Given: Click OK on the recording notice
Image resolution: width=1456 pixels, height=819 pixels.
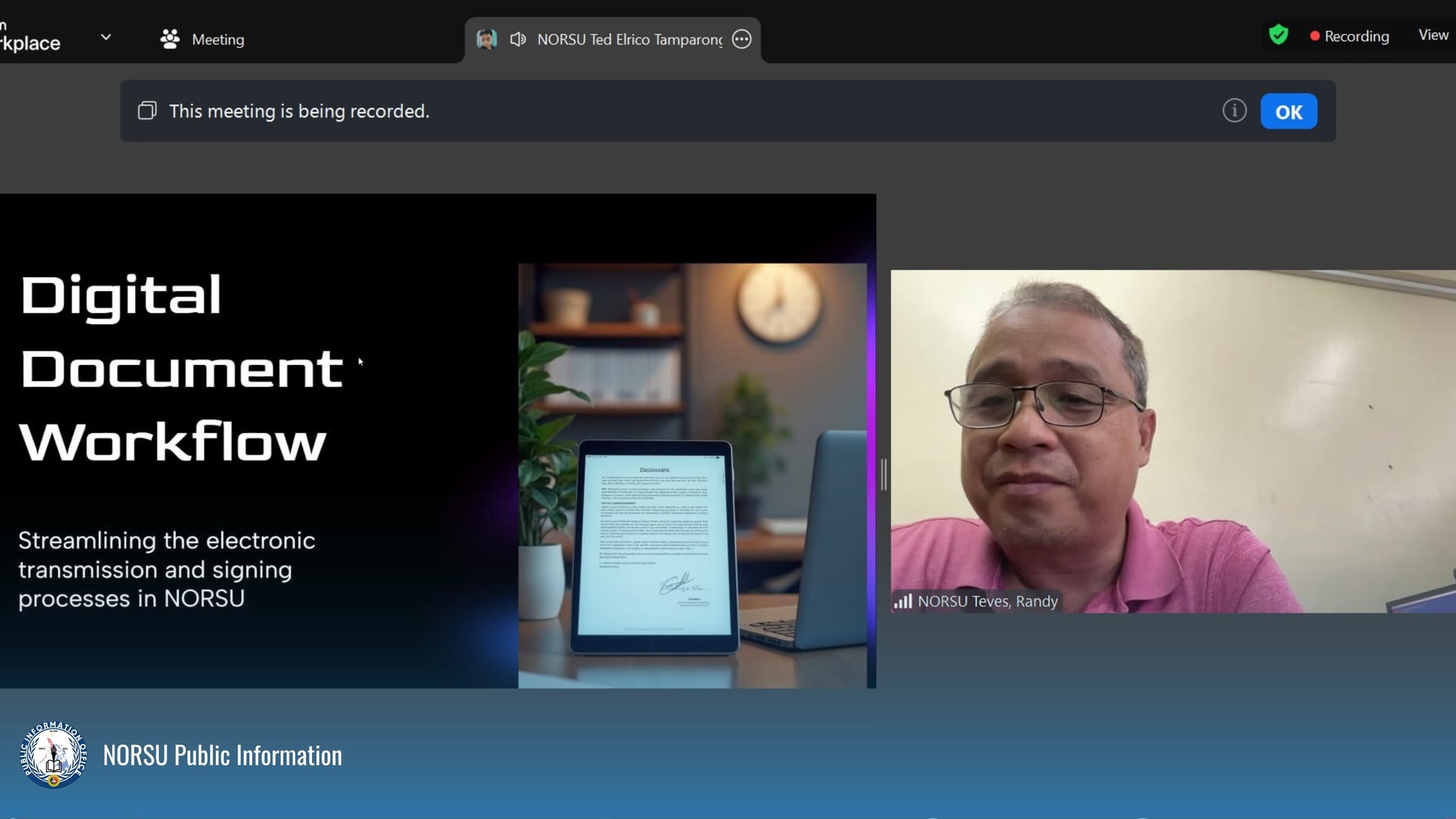Looking at the screenshot, I should pos(1288,112).
